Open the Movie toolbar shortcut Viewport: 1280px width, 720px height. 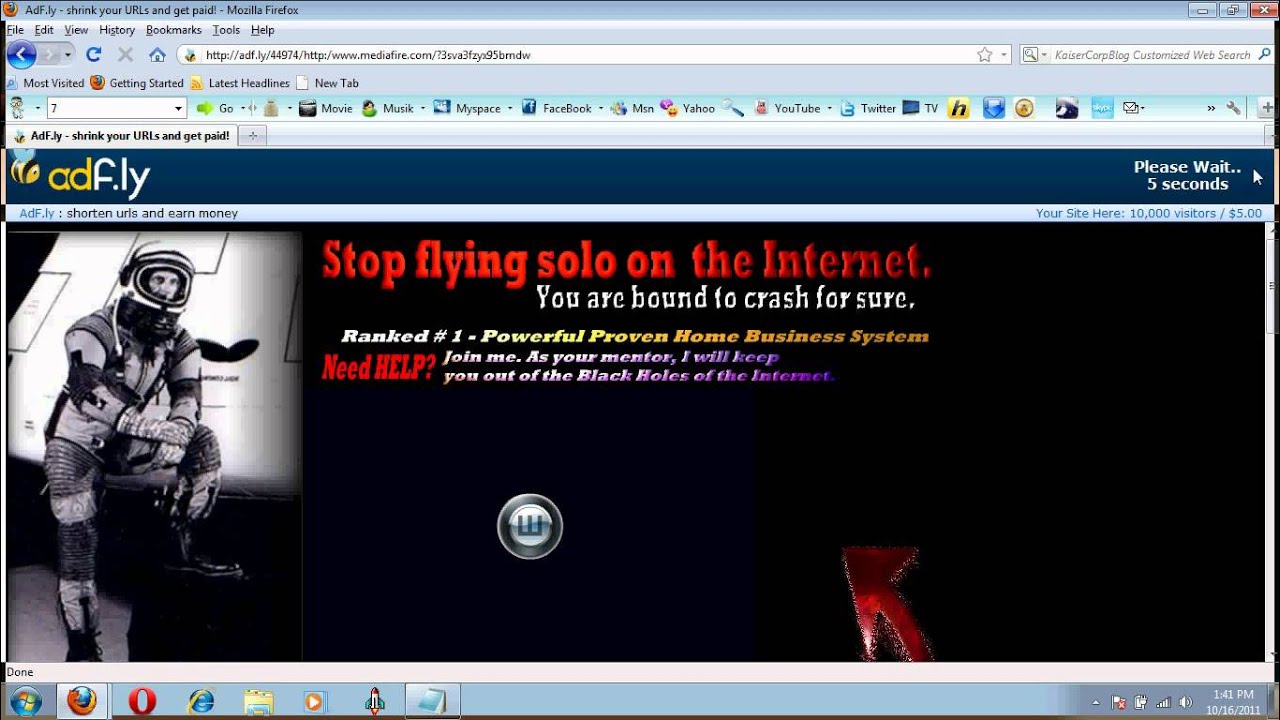[x=326, y=108]
